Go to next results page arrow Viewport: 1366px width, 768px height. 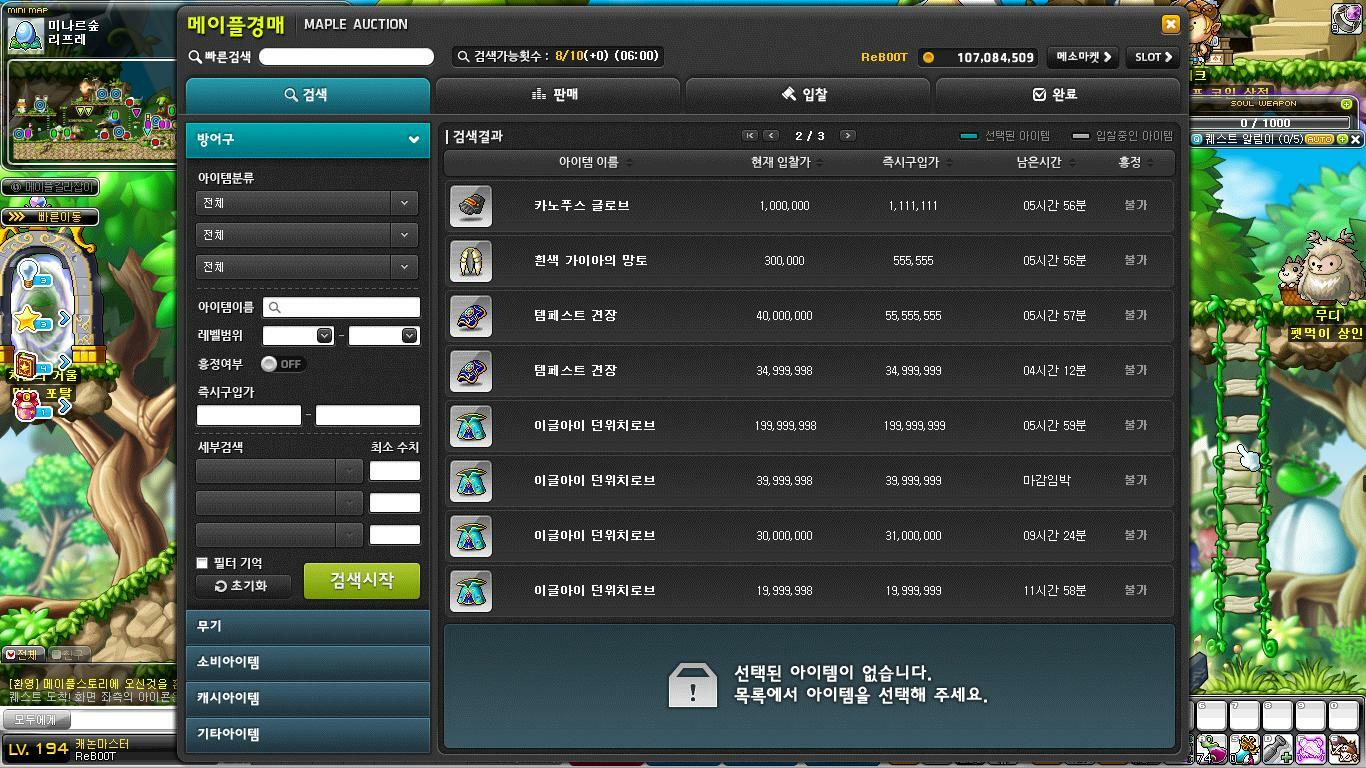(848, 136)
